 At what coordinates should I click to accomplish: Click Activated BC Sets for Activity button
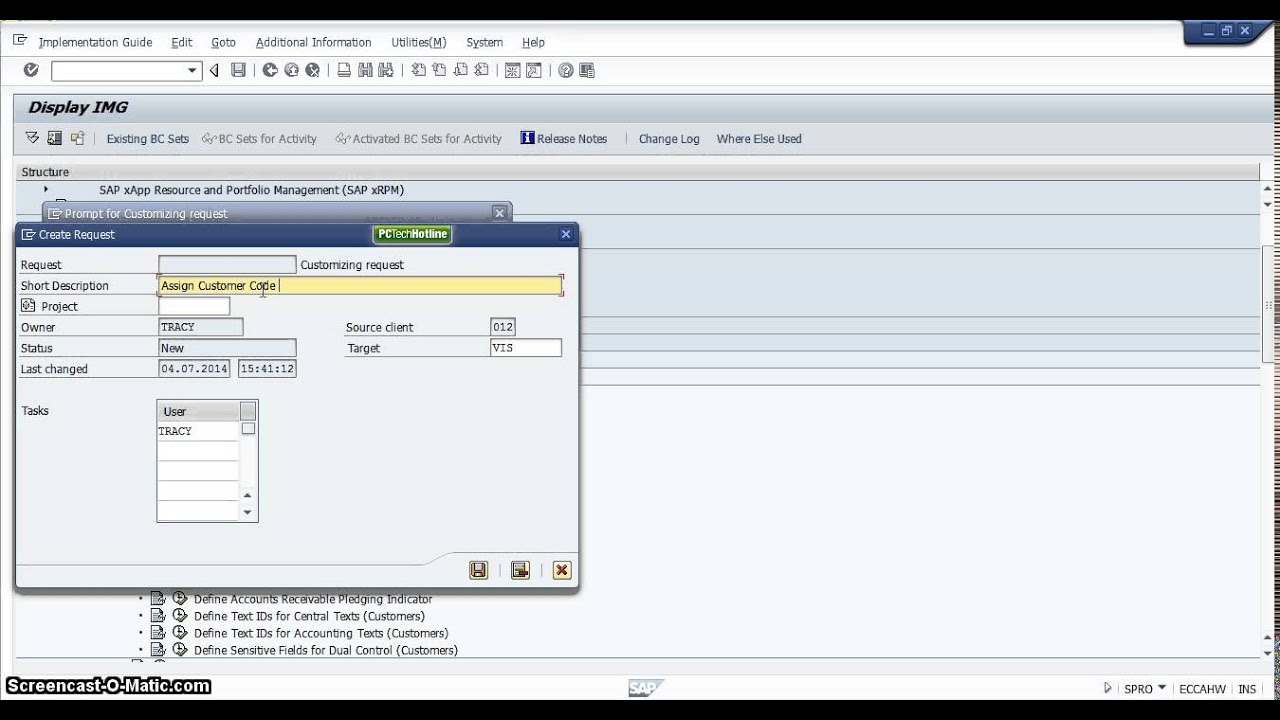418,139
